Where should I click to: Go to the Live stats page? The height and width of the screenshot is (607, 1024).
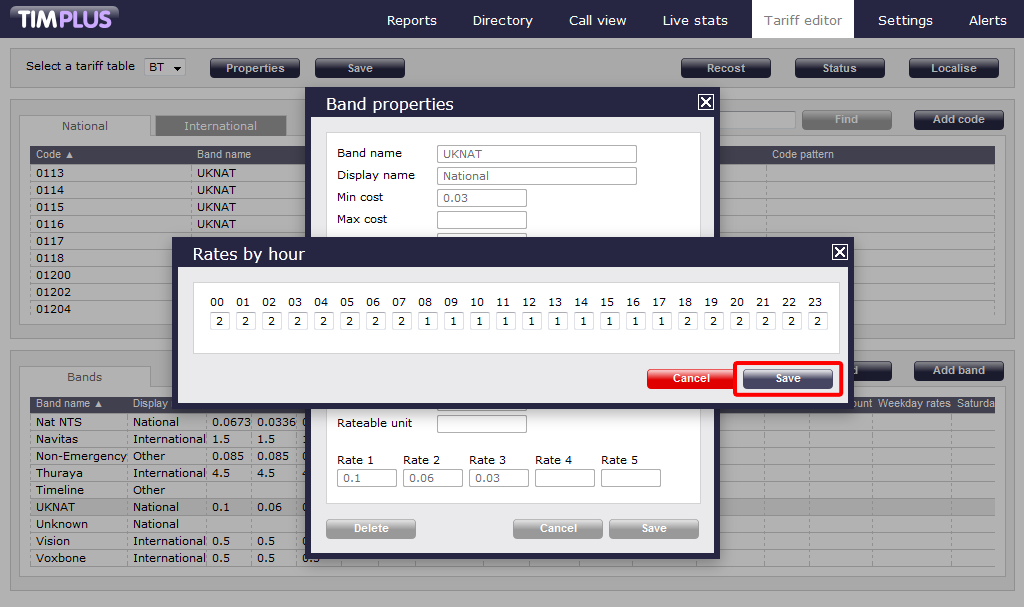pos(695,20)
